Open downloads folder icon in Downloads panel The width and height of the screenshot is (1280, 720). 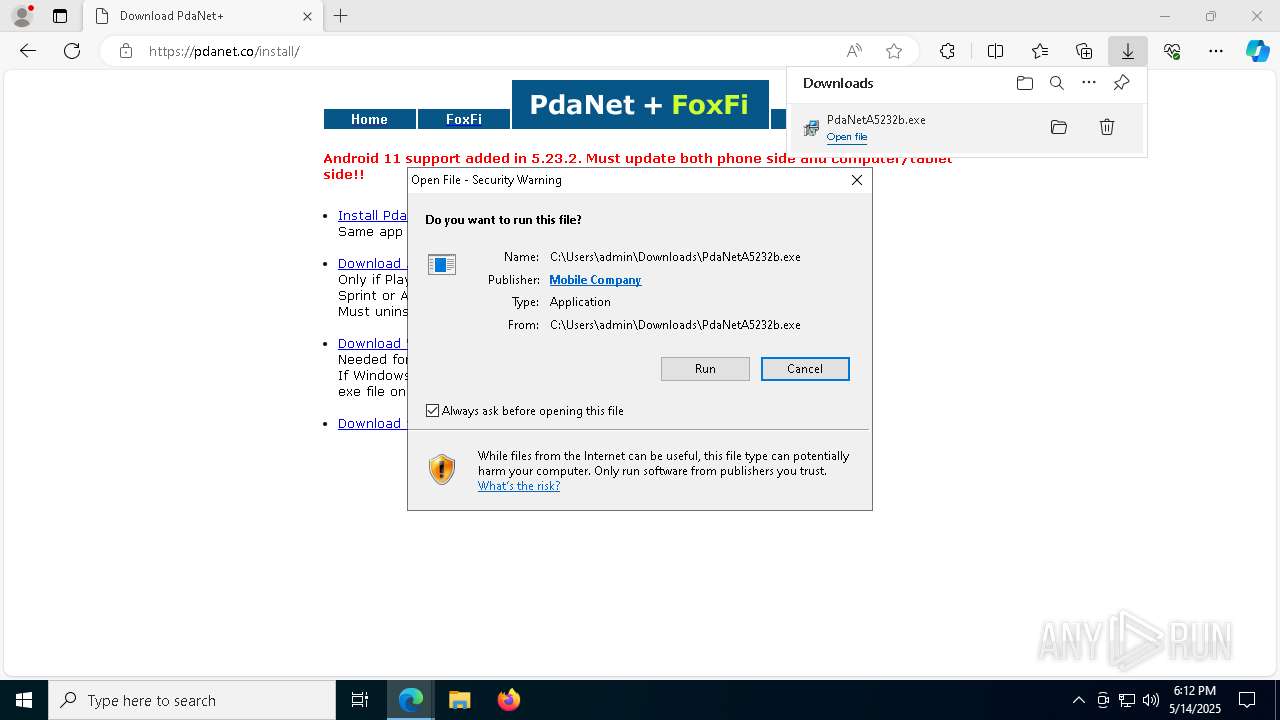coord(1024,83)
